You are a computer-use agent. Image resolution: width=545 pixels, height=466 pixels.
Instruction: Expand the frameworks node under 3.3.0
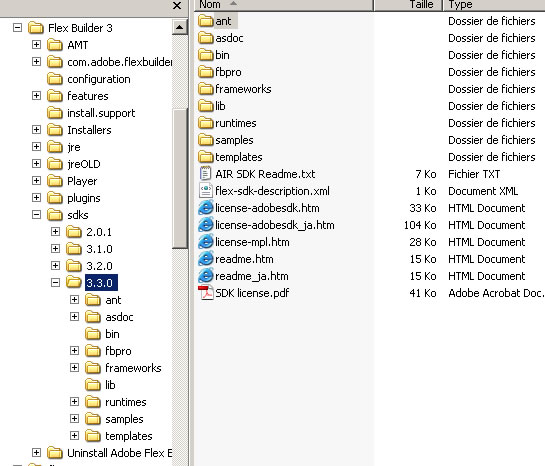point(74,367)
